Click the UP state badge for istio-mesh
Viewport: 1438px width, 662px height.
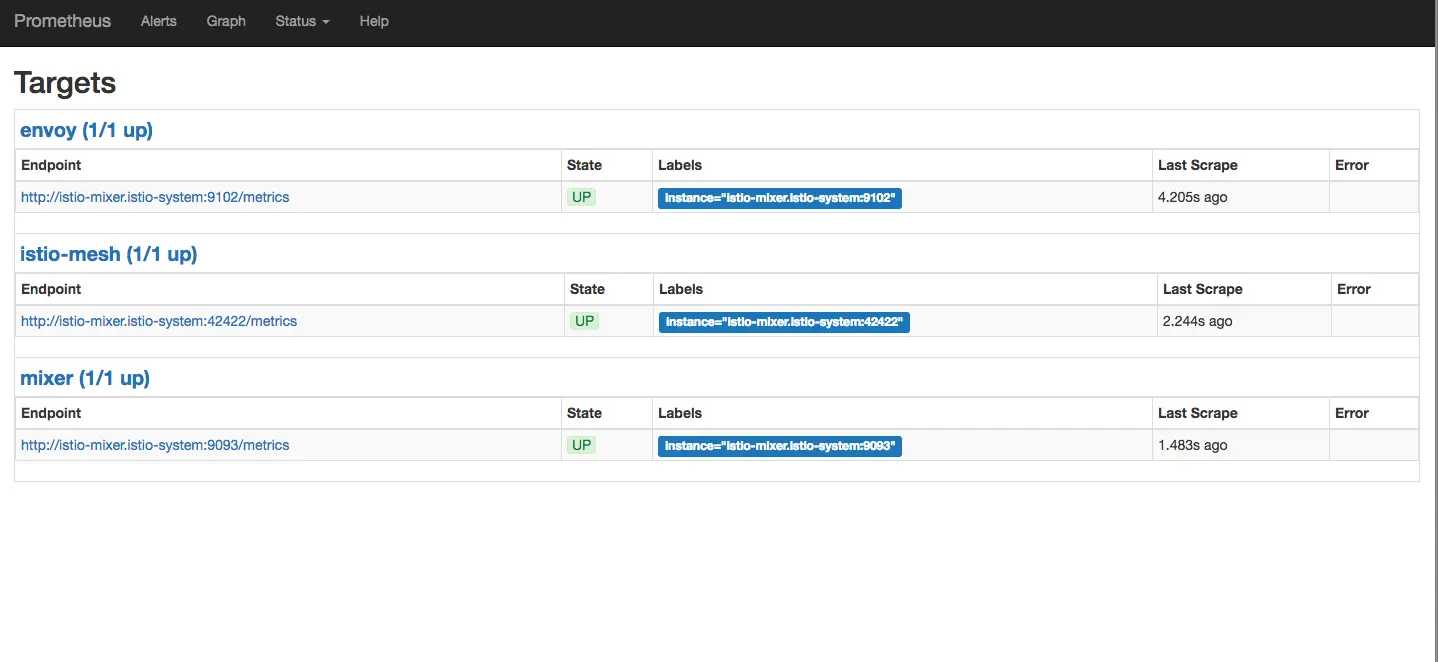point(584,321)
